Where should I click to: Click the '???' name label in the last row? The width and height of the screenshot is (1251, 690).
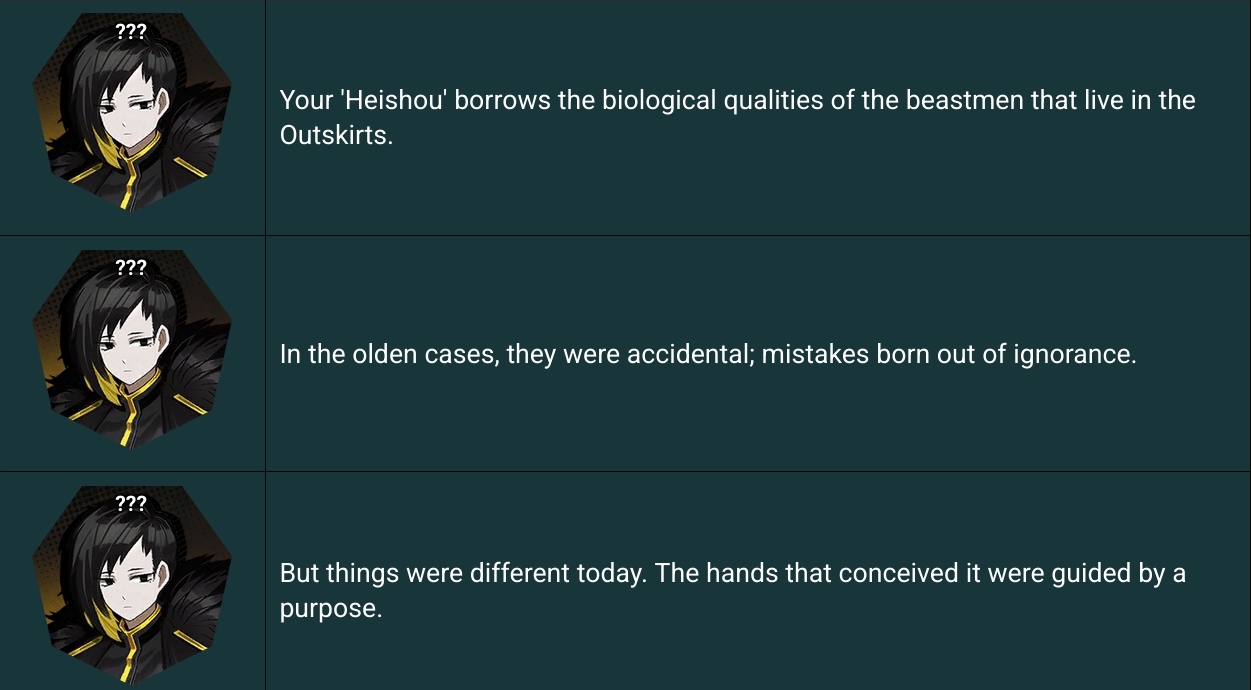coord(131,503)
